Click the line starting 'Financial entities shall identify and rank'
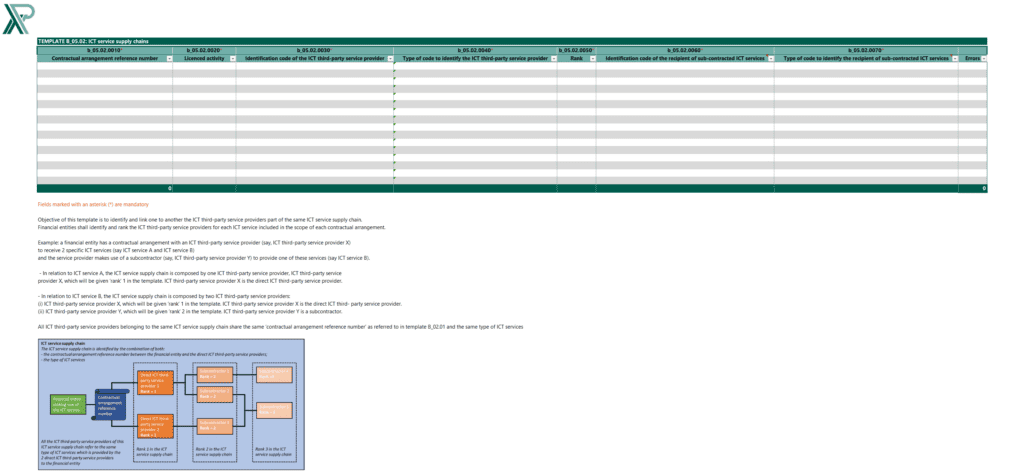The width and height of the screenshot is (1024, 476). pos(212,227)
